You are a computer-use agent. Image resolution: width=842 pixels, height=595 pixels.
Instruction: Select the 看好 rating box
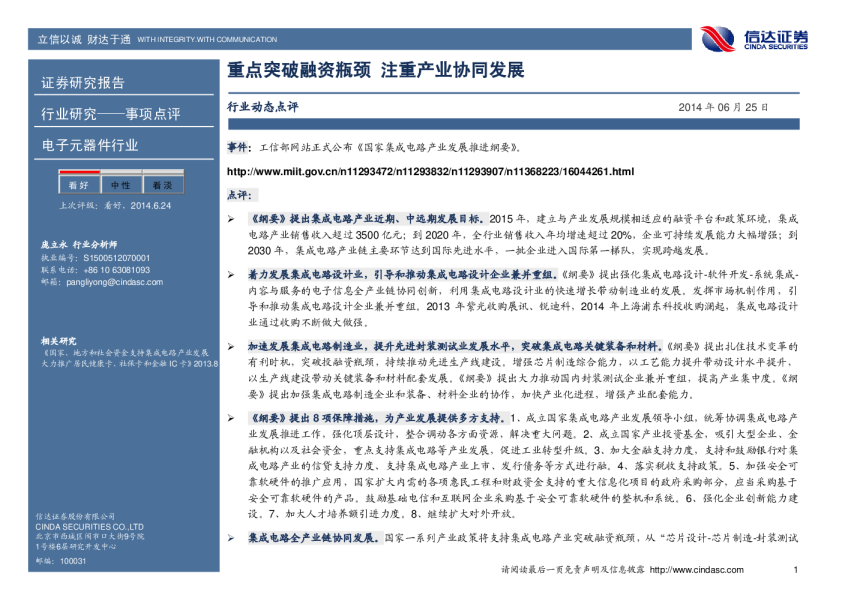tap(78, 186)
